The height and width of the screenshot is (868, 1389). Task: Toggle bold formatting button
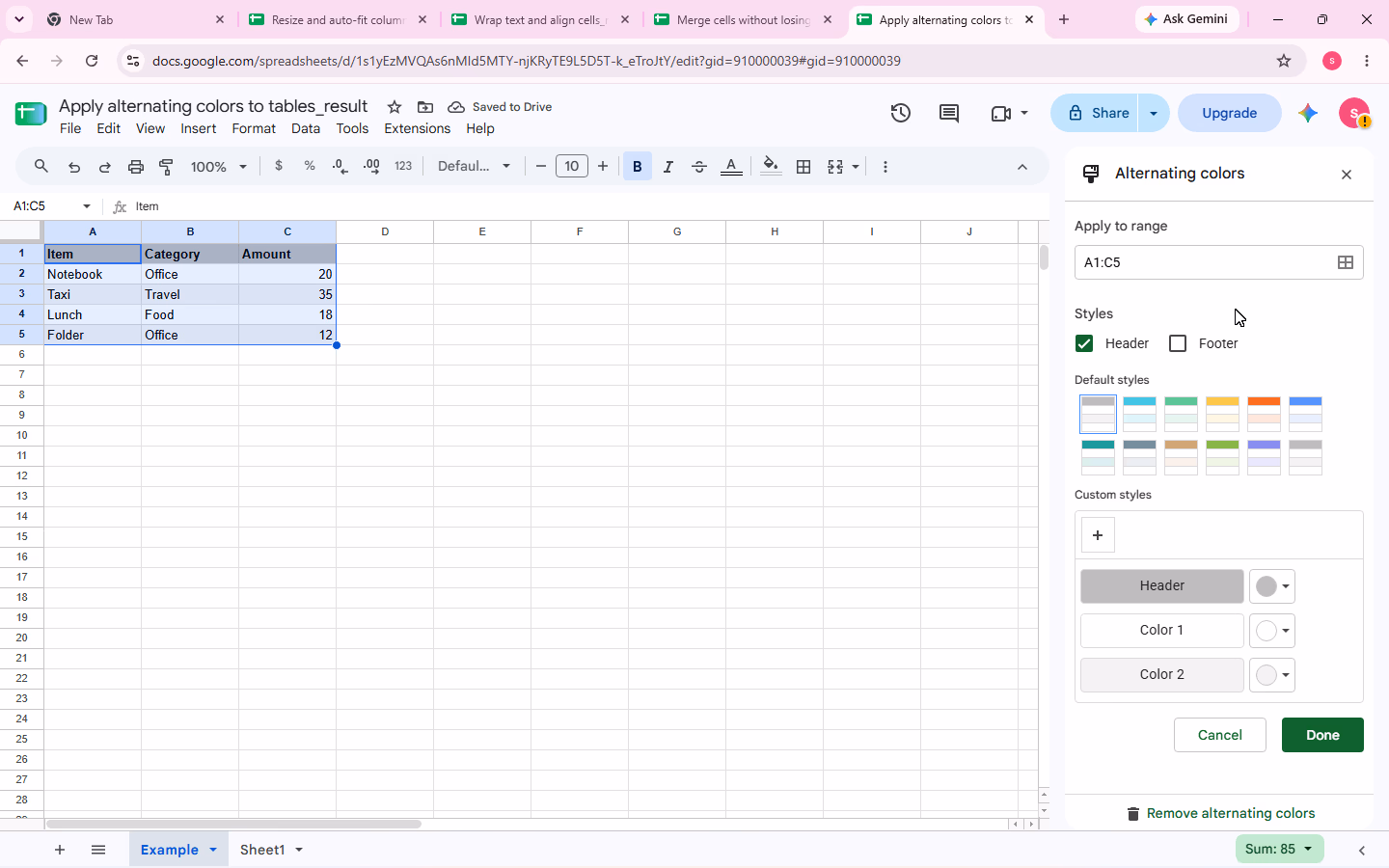[x=638, y=167]
